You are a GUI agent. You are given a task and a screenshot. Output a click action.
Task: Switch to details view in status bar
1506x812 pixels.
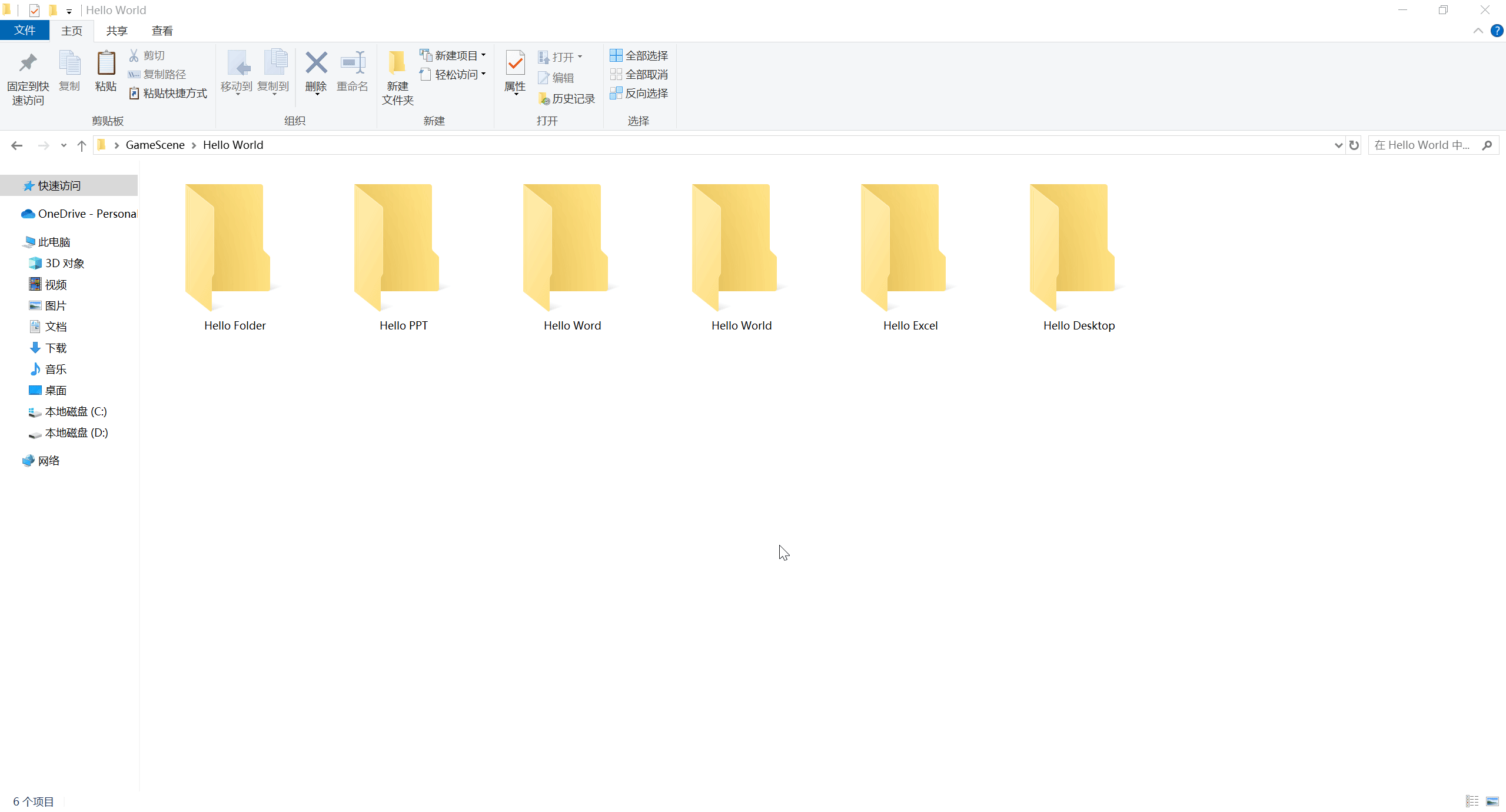click(1472, 801)
